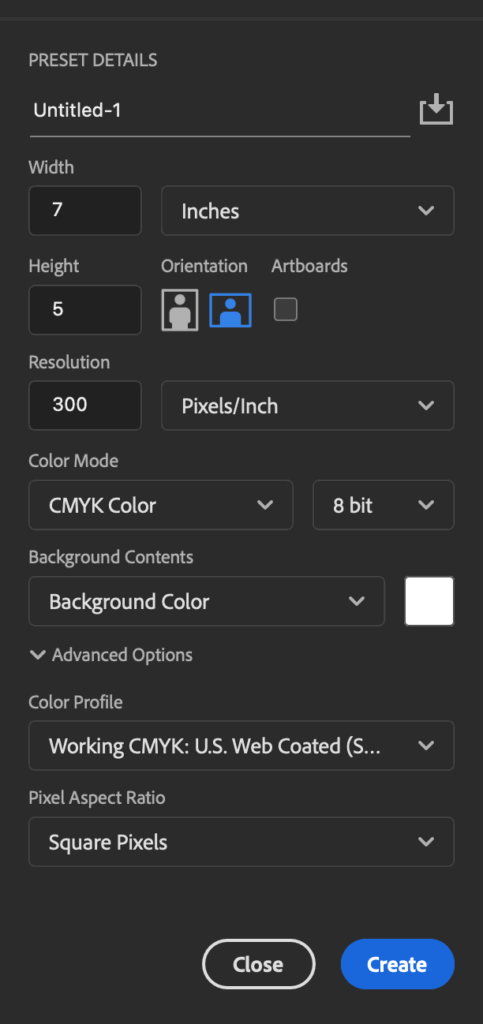Image resolution: width=483 pixels, height=1024 pixels.
Task: Click the Height value field
Action: coord(85,310)
